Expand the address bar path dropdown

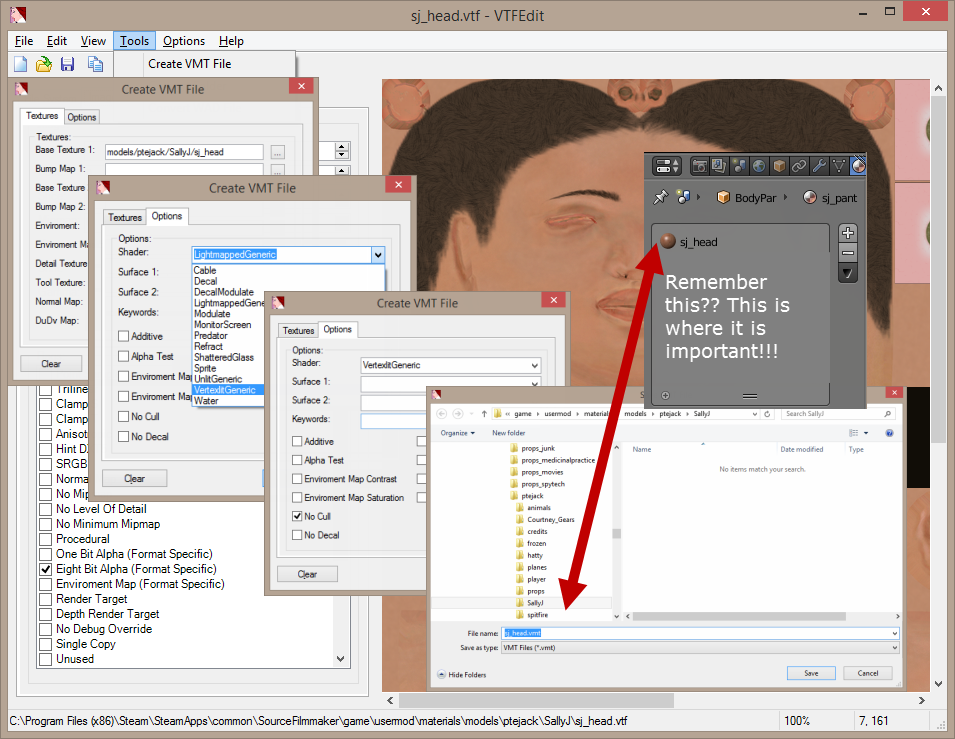(755, 414)
